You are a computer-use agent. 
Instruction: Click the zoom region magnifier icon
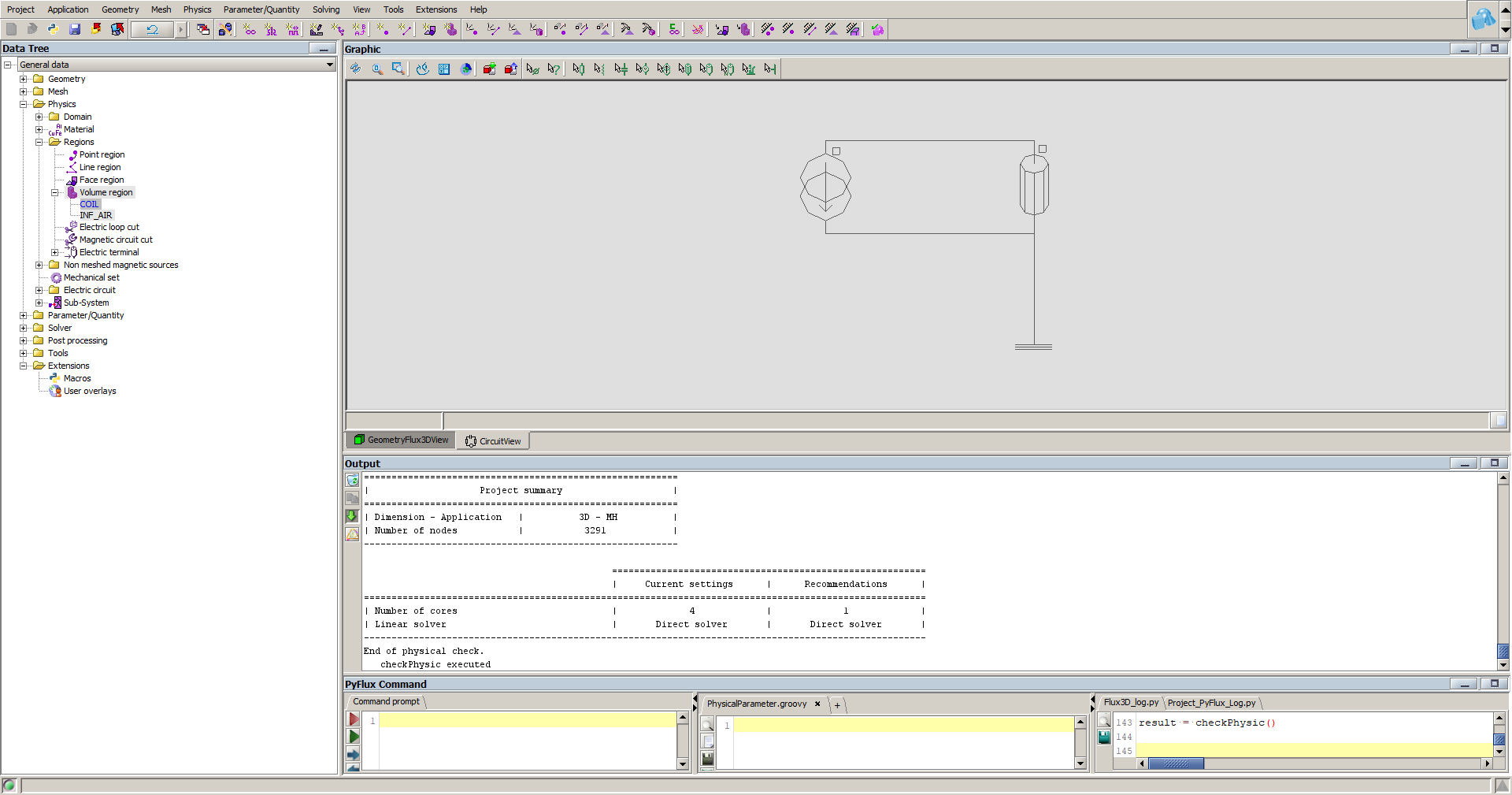(398, 69)
